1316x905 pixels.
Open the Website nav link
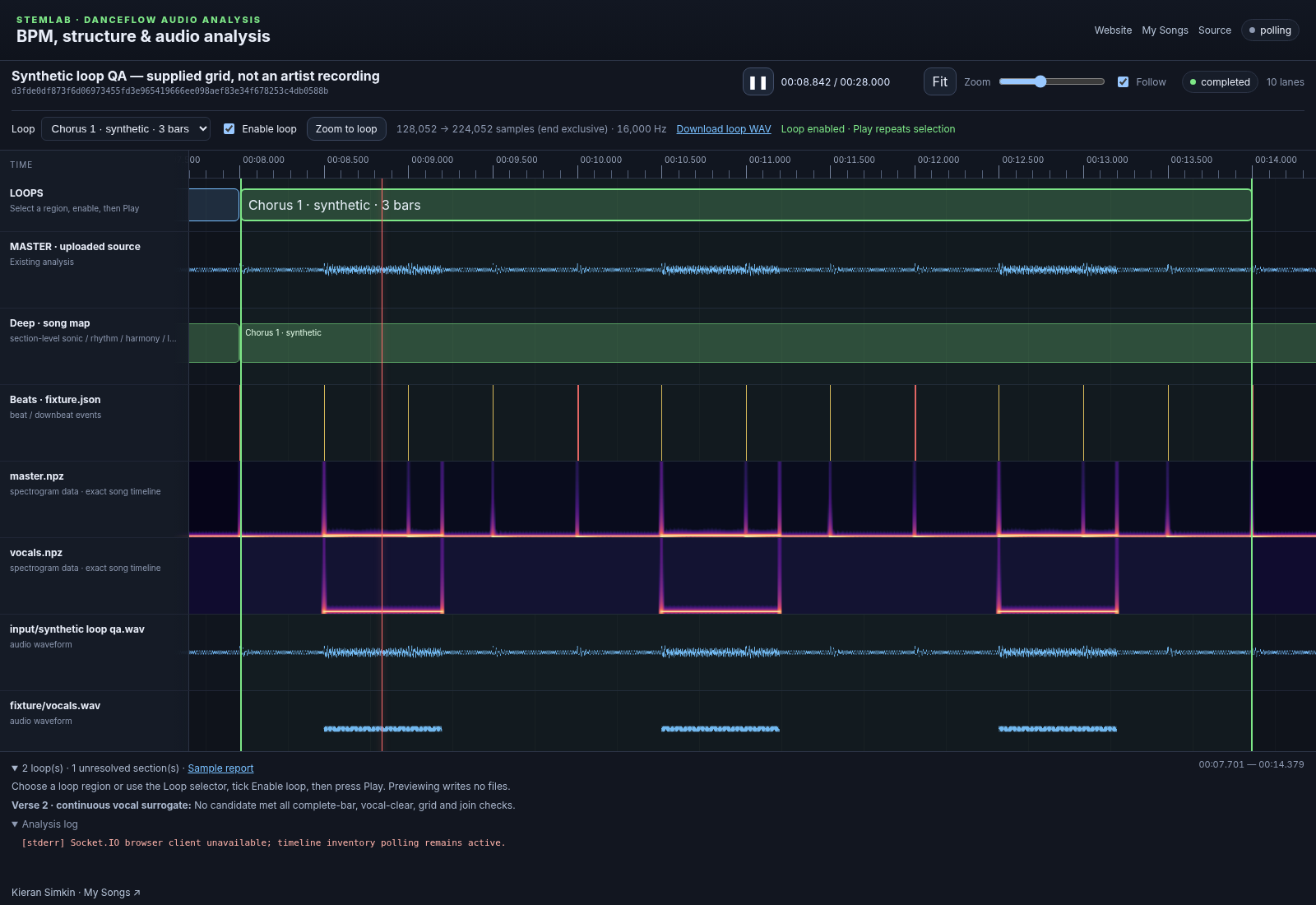coord(1113,30)
